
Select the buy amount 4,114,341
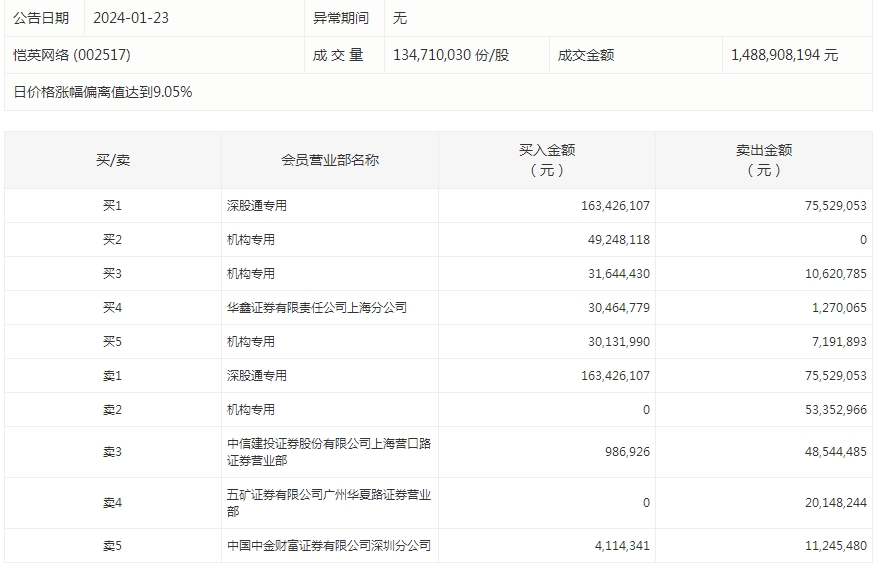(x=622, y=545)
